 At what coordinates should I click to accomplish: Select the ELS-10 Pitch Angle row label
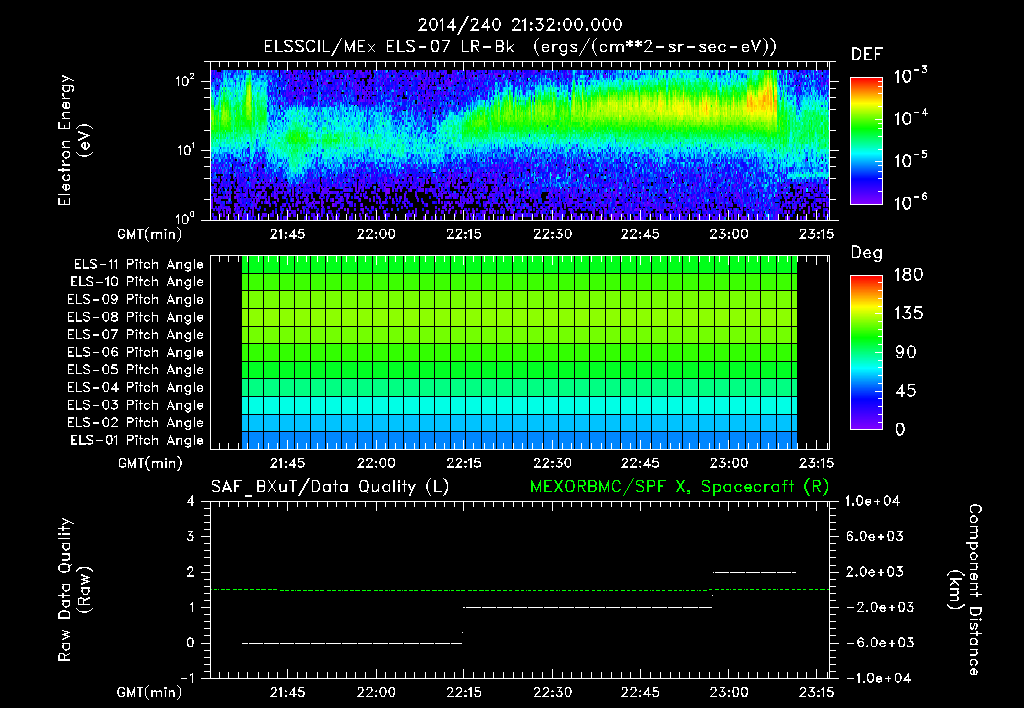tap(137, 282)
